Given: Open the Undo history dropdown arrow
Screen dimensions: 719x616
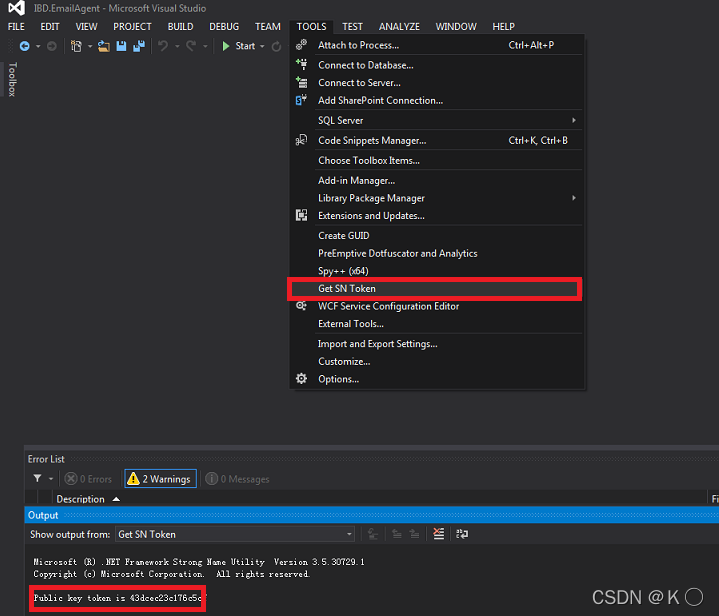Looking at the screenshot, I should coord(177,46).
